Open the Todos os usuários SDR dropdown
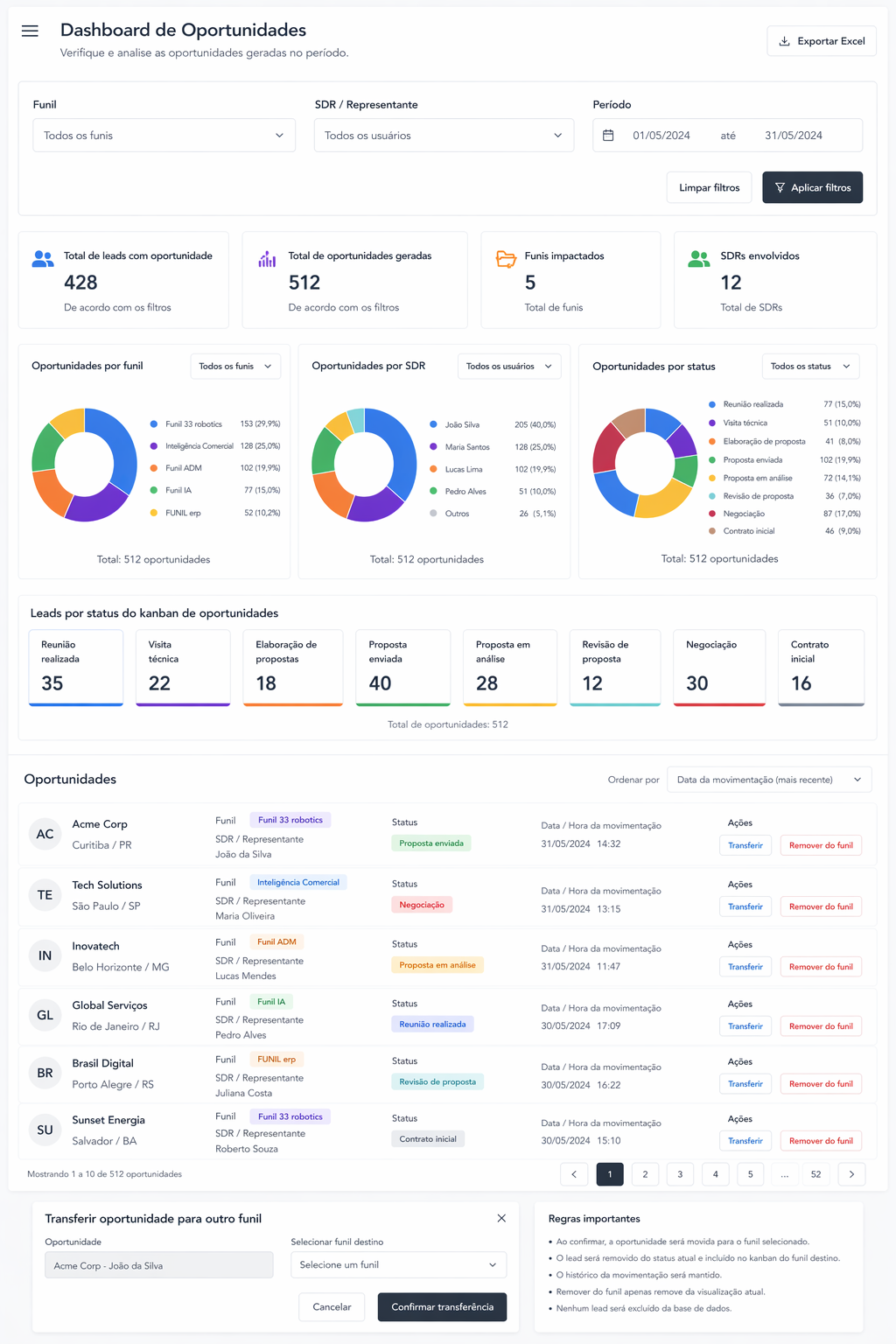Viewport: 896px width, 1344px height. click(444, 136)
